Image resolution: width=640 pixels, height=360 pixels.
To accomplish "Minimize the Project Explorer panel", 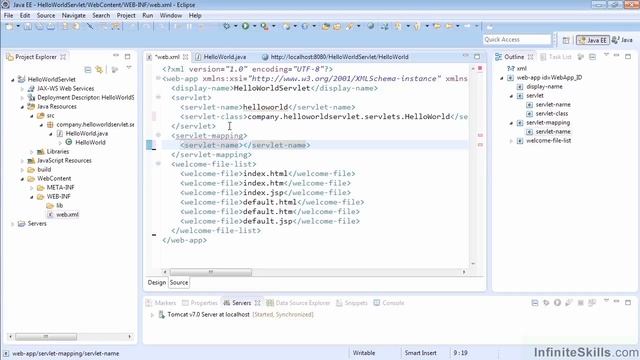I will [116, 56].
